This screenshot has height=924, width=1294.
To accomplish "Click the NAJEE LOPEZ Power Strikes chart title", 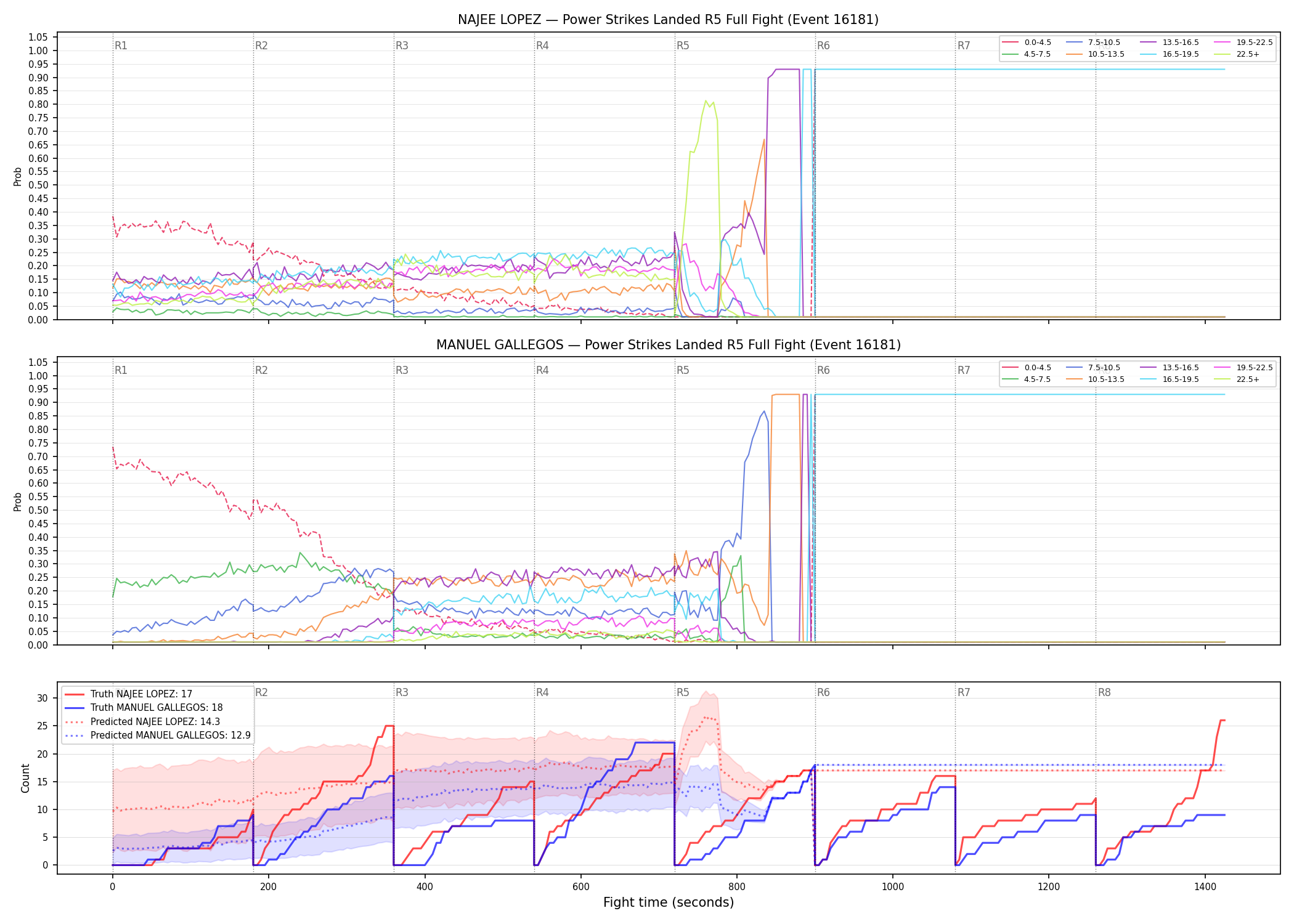I will click(x=668, y=20).
